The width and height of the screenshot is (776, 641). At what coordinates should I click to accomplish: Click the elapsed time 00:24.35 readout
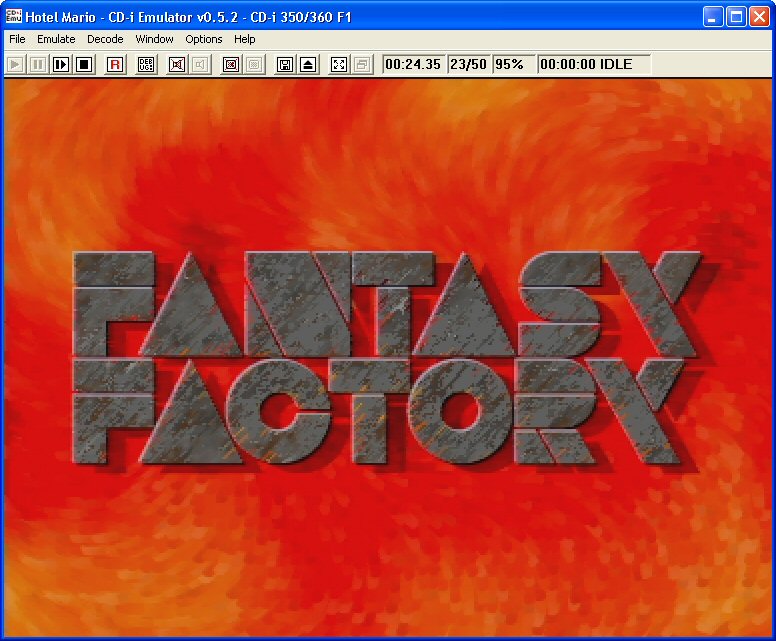pos(413,64)
